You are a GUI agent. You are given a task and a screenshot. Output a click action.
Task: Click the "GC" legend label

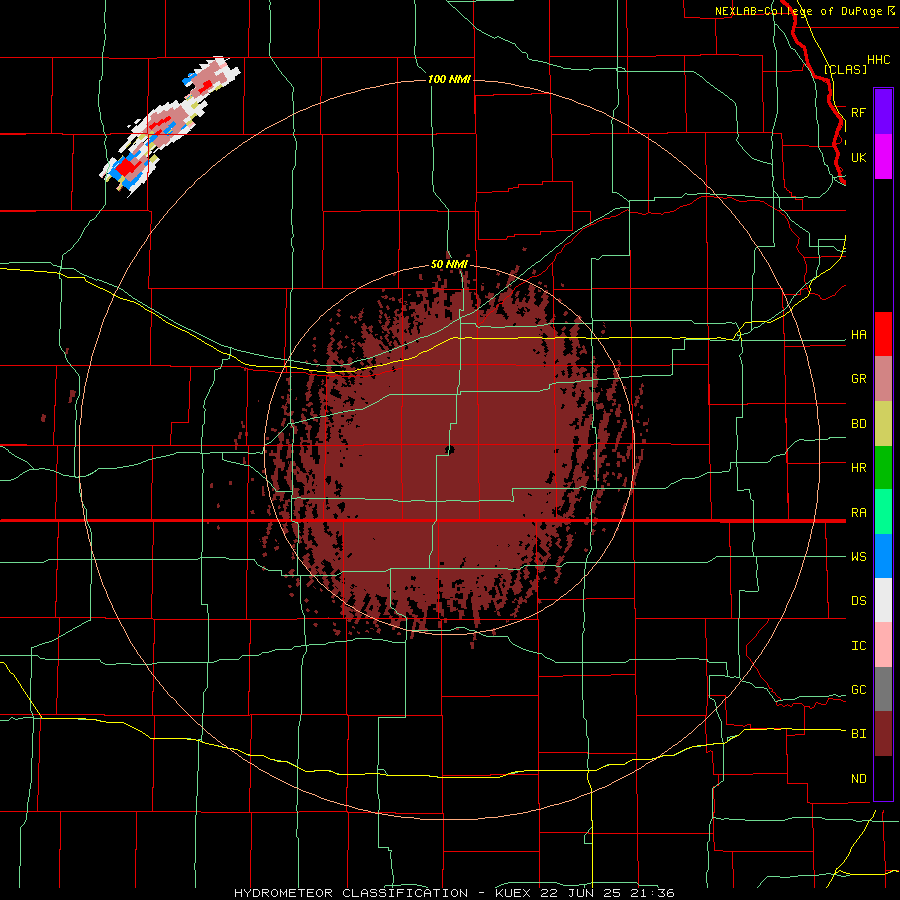tap(859, 690)
